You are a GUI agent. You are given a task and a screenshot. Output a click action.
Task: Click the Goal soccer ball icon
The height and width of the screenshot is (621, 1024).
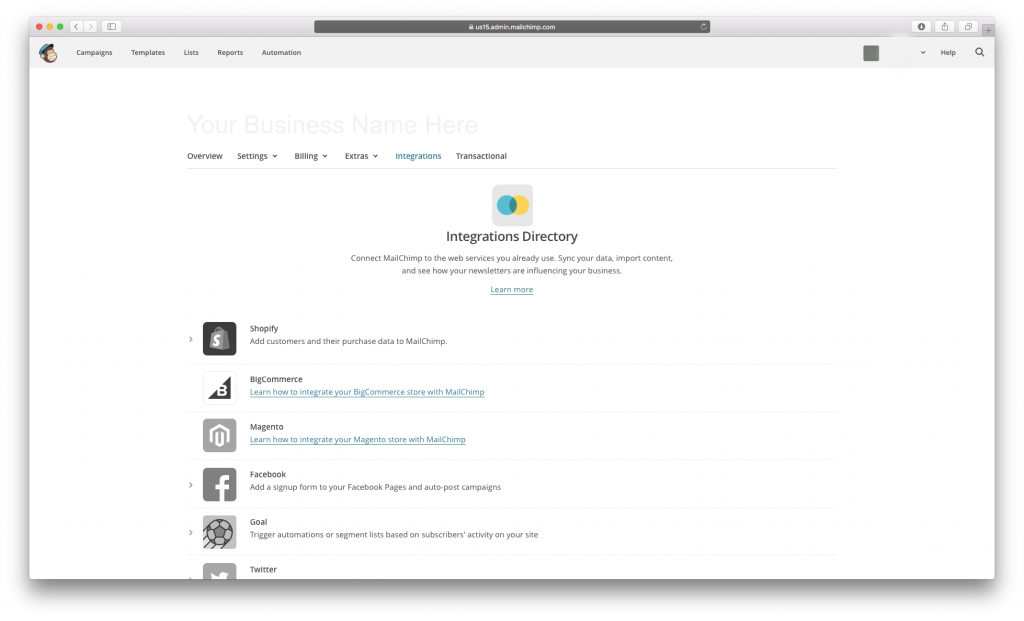click(x=219, y=532)
